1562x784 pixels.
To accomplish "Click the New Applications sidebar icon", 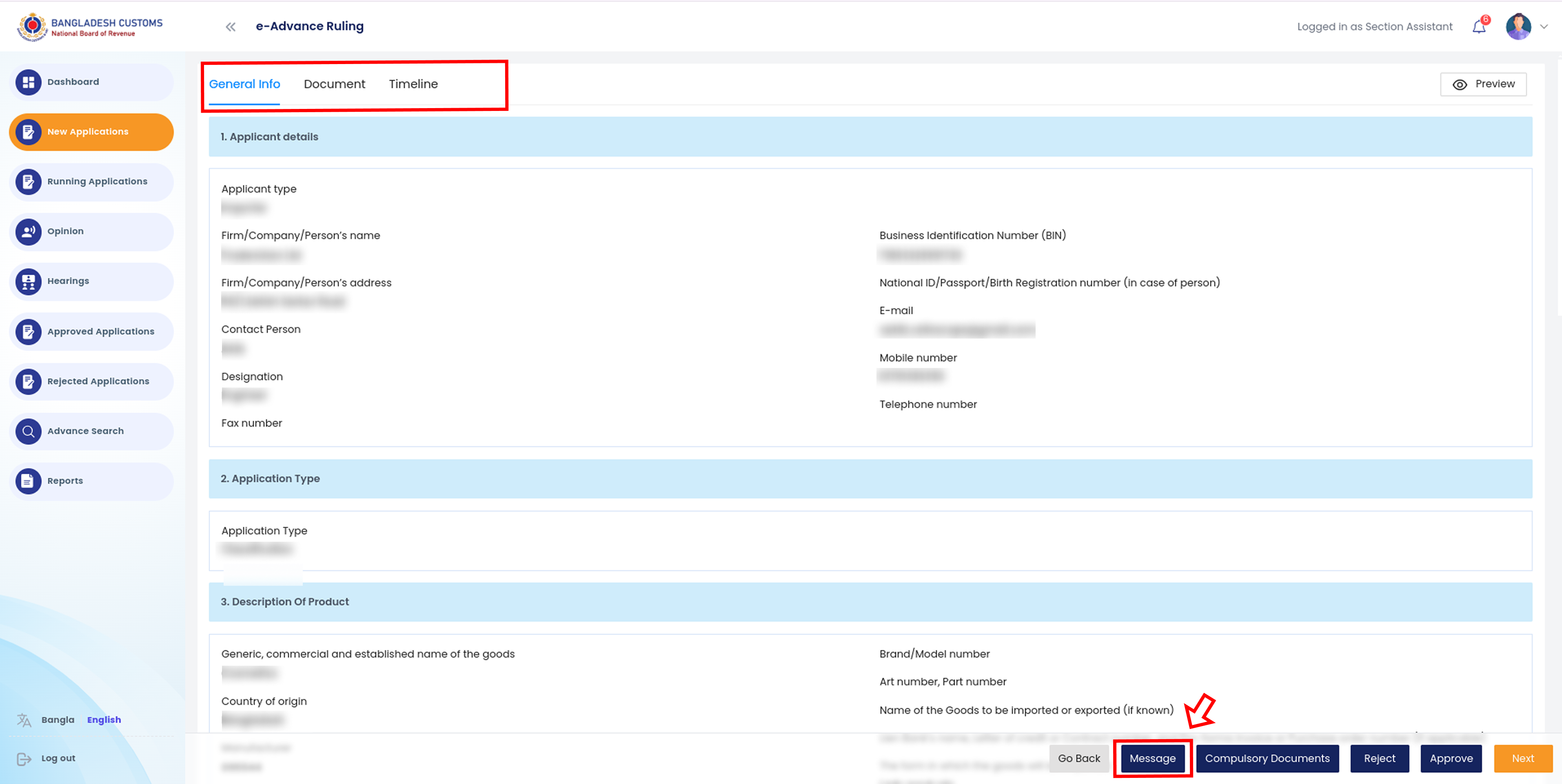I will [29, 132].
